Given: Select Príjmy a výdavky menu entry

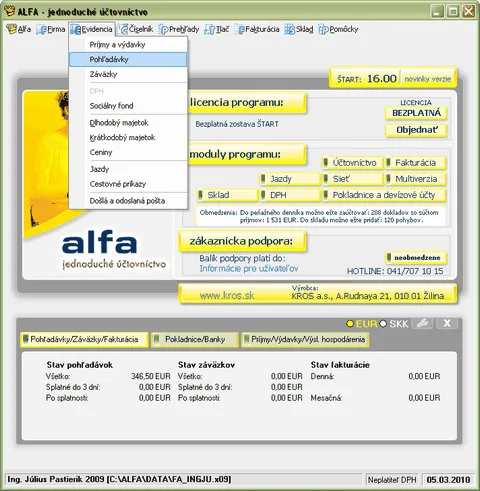Looking at the screenshot, I should 128,45.
